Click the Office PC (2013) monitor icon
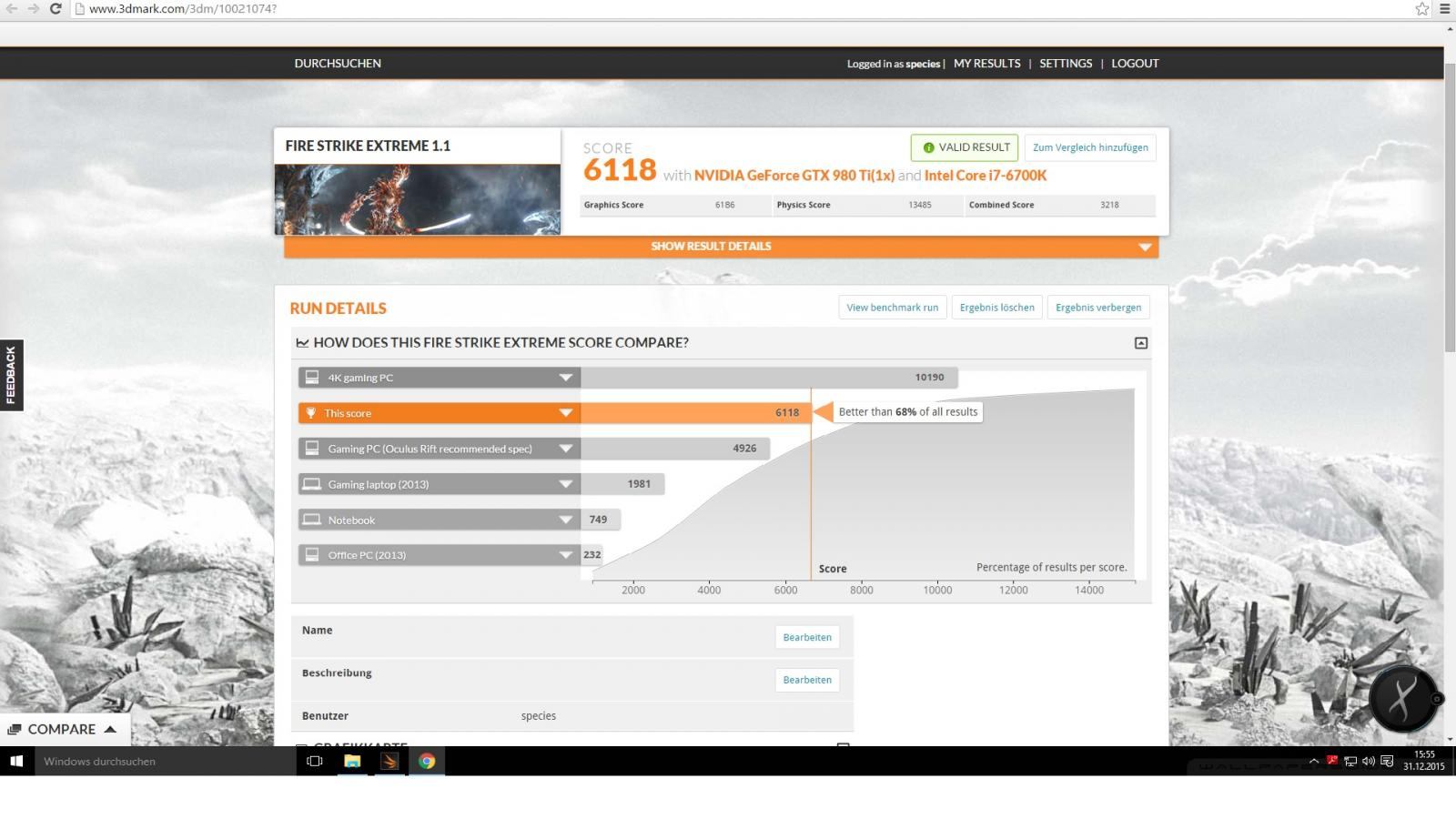This screenshot has height=819, width=1456. 312,554
